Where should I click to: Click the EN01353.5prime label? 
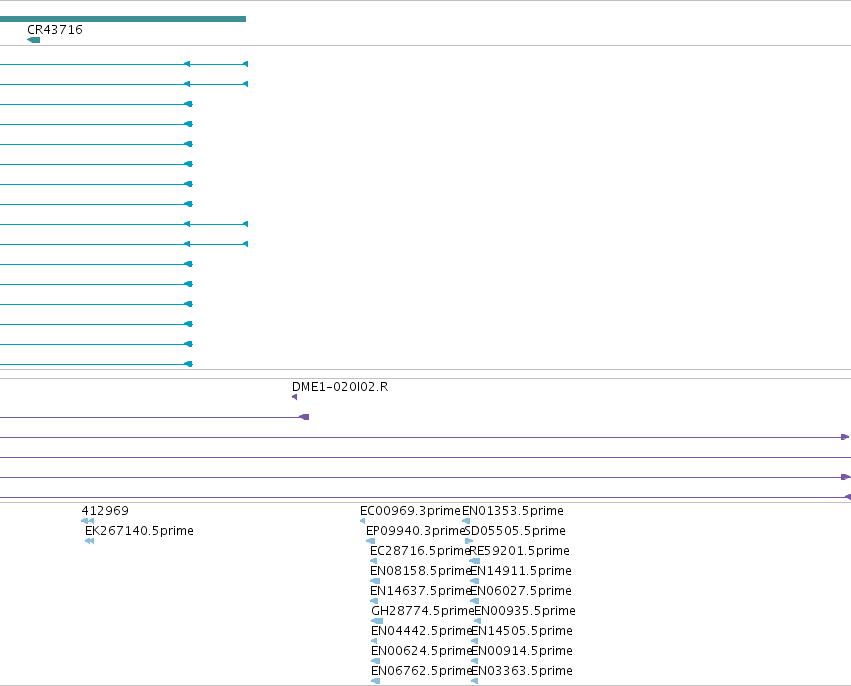[513, 511]
